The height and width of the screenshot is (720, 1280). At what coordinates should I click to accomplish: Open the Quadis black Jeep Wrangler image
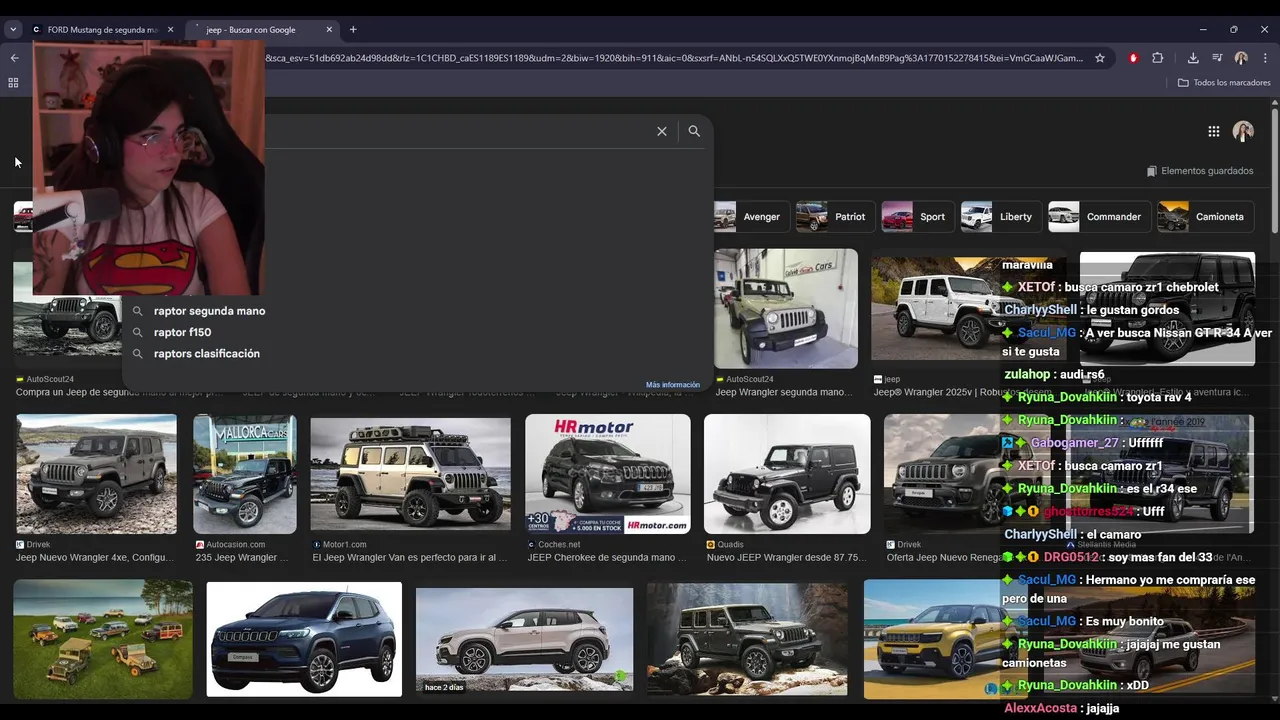(787, 474)
